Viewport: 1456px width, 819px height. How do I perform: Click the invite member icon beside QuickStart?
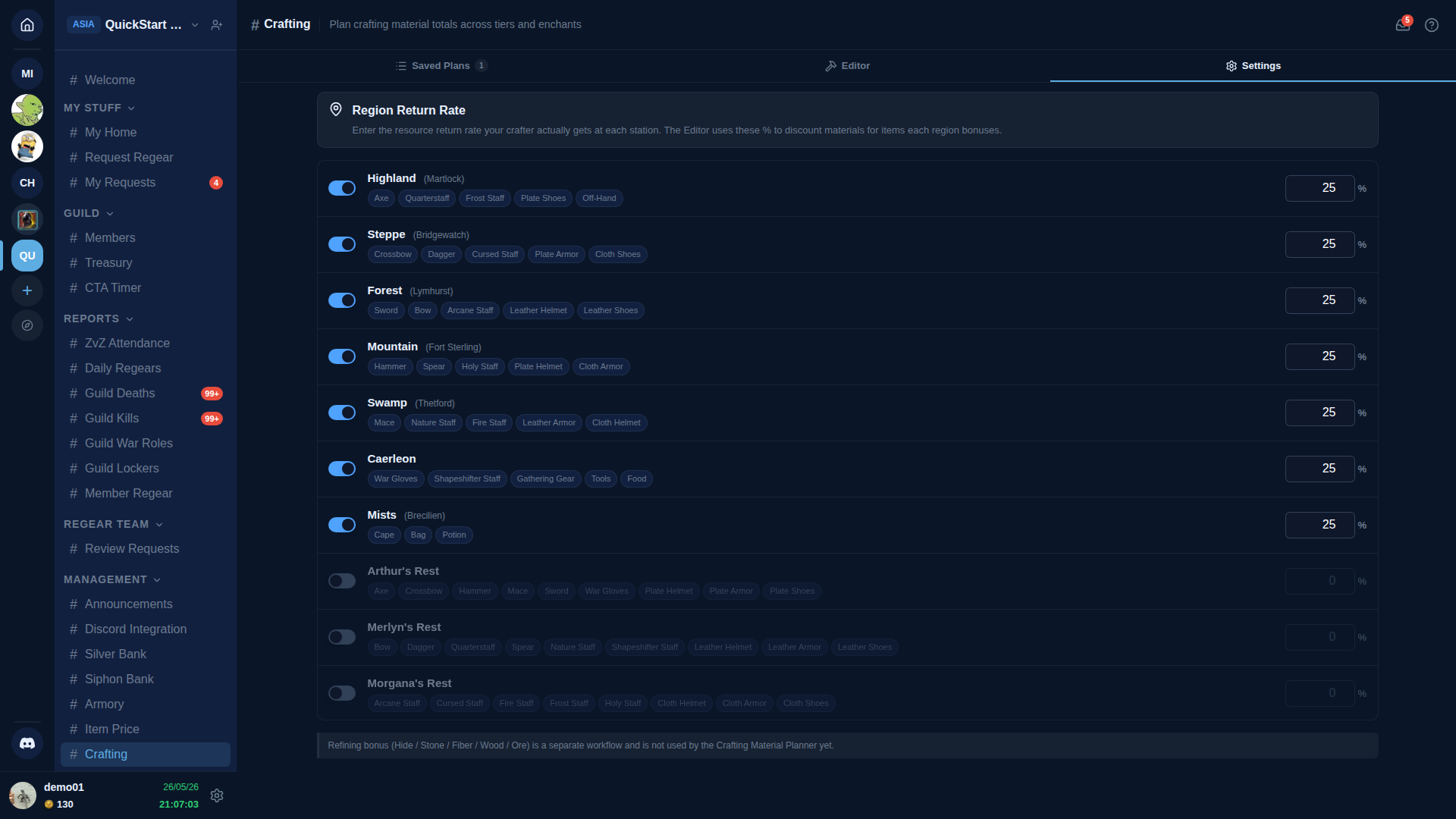(x=217, y=25)
